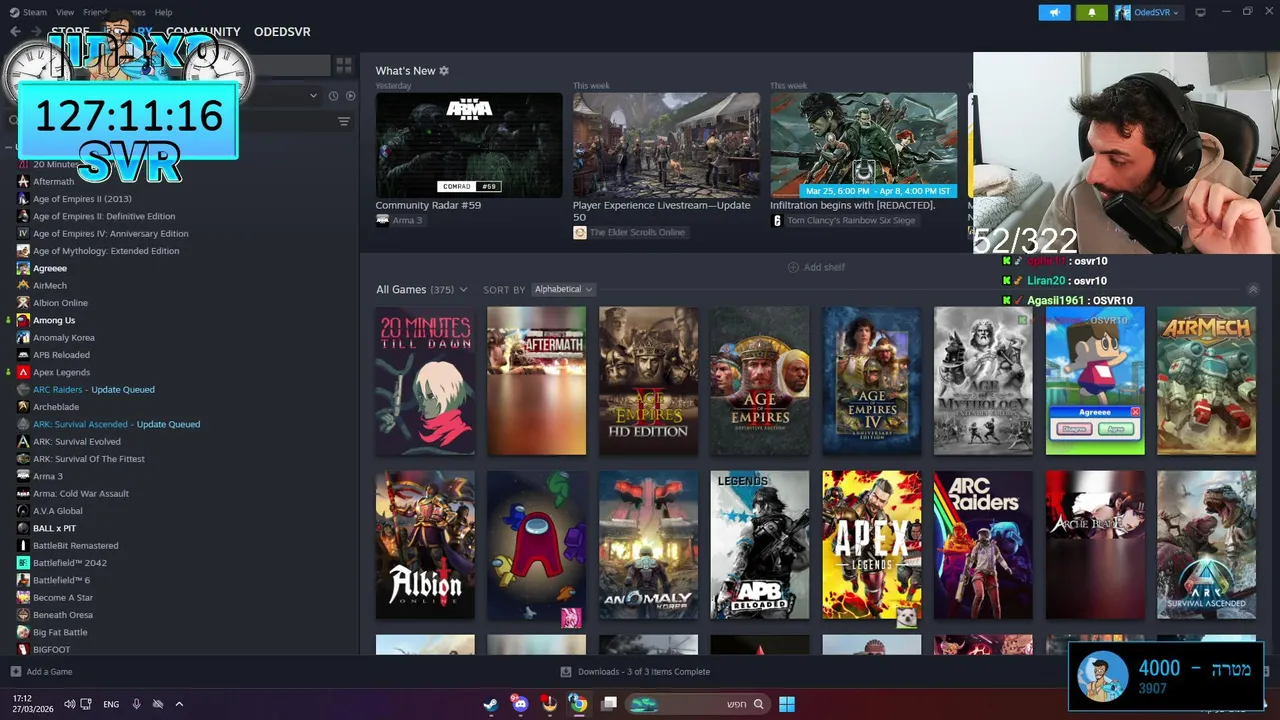Open Infiltration begins with [REDACTED] card
This screenshot has height=720, width=1280.
pos(864,145)
